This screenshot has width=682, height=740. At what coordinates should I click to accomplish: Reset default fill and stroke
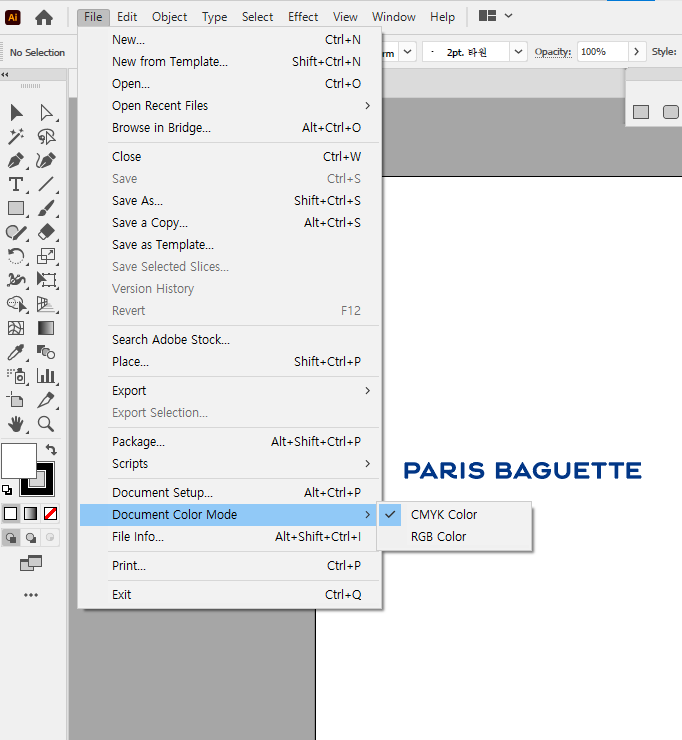coord(7,490)
